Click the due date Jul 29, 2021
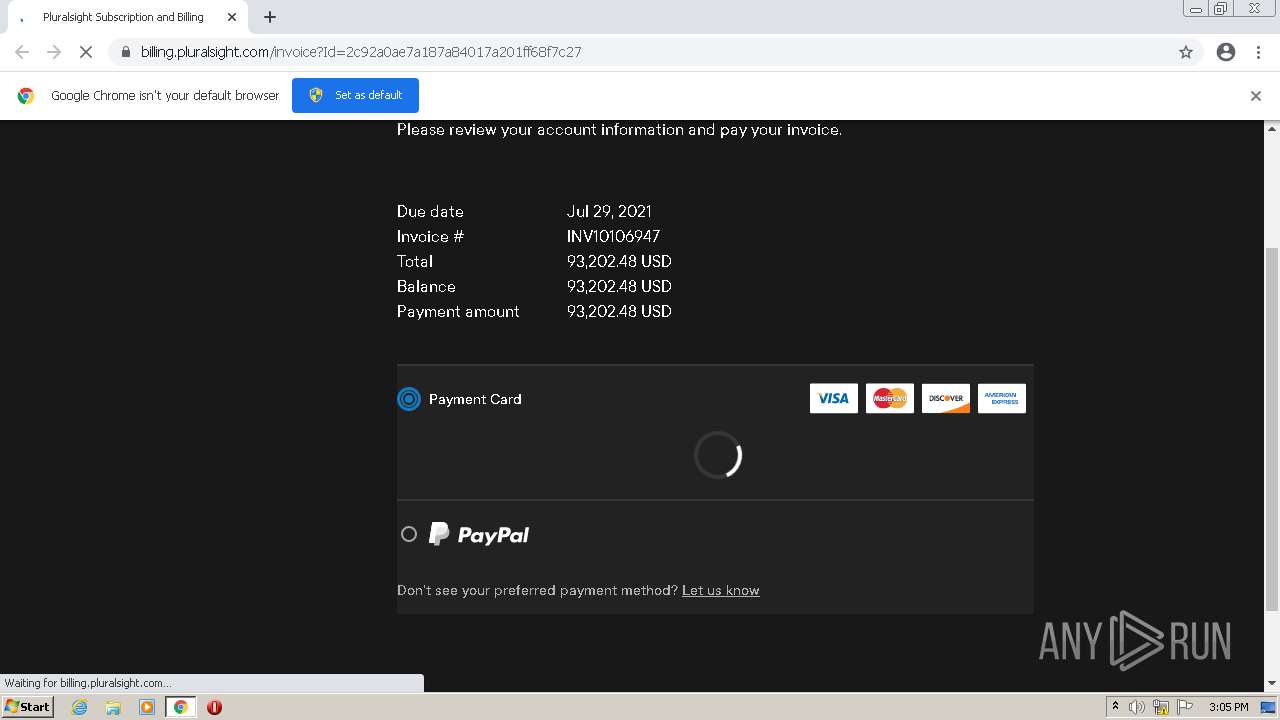This screenshot has width=1280, height=720. pos(609,211)
